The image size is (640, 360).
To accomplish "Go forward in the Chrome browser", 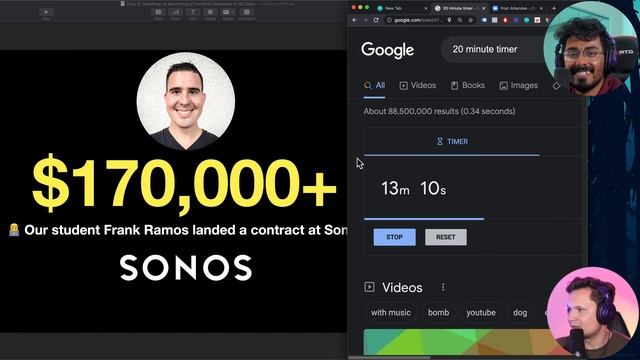I will pyautogui.click(x=365, y=20).
